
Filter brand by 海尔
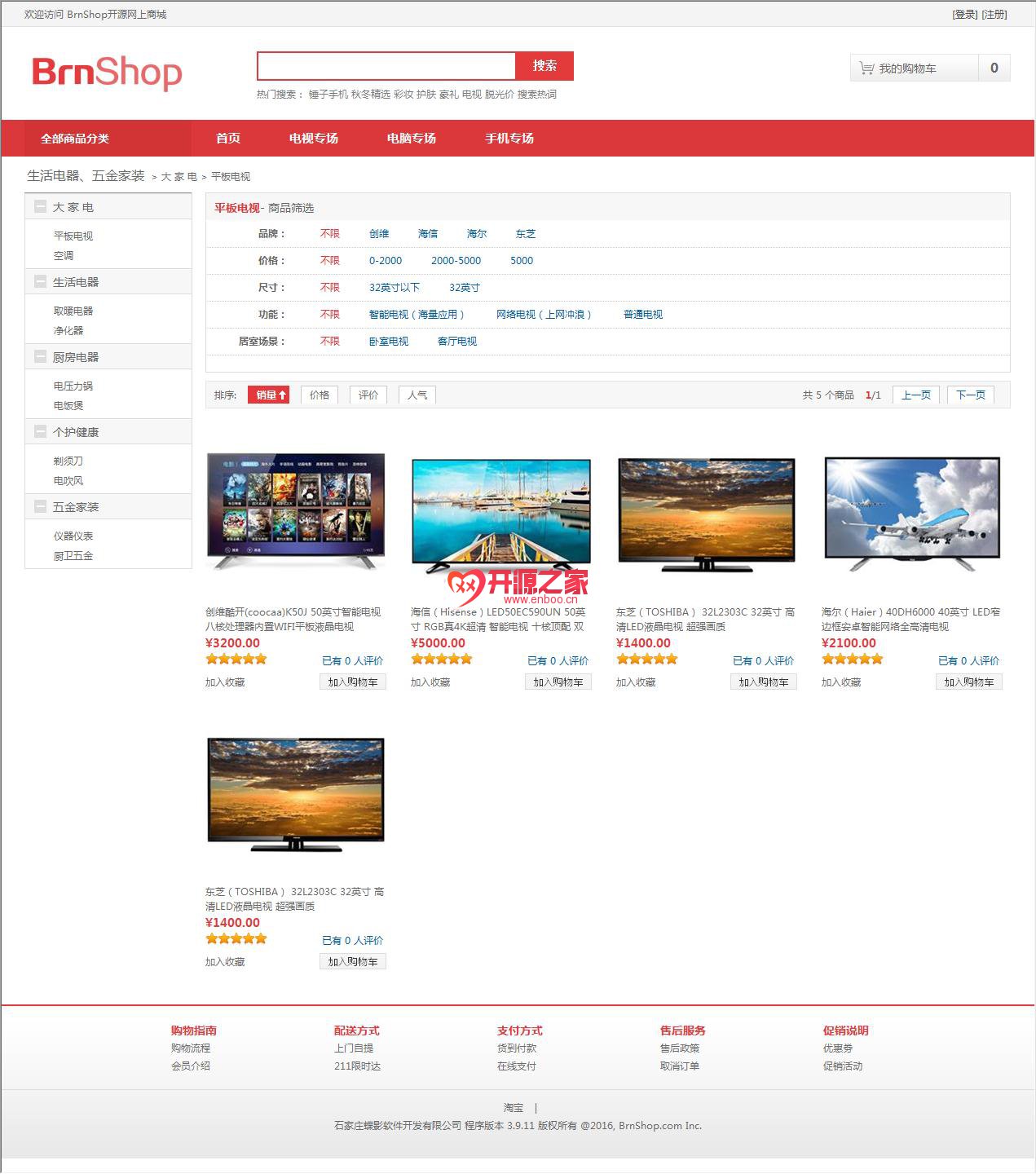477,234
